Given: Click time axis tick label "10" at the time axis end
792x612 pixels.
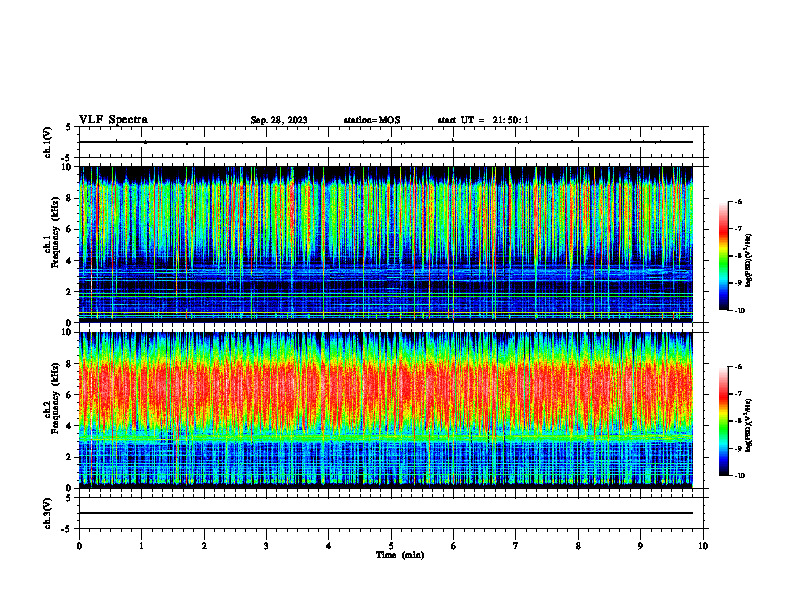Looking at the screenshot, I should point(703,546).
